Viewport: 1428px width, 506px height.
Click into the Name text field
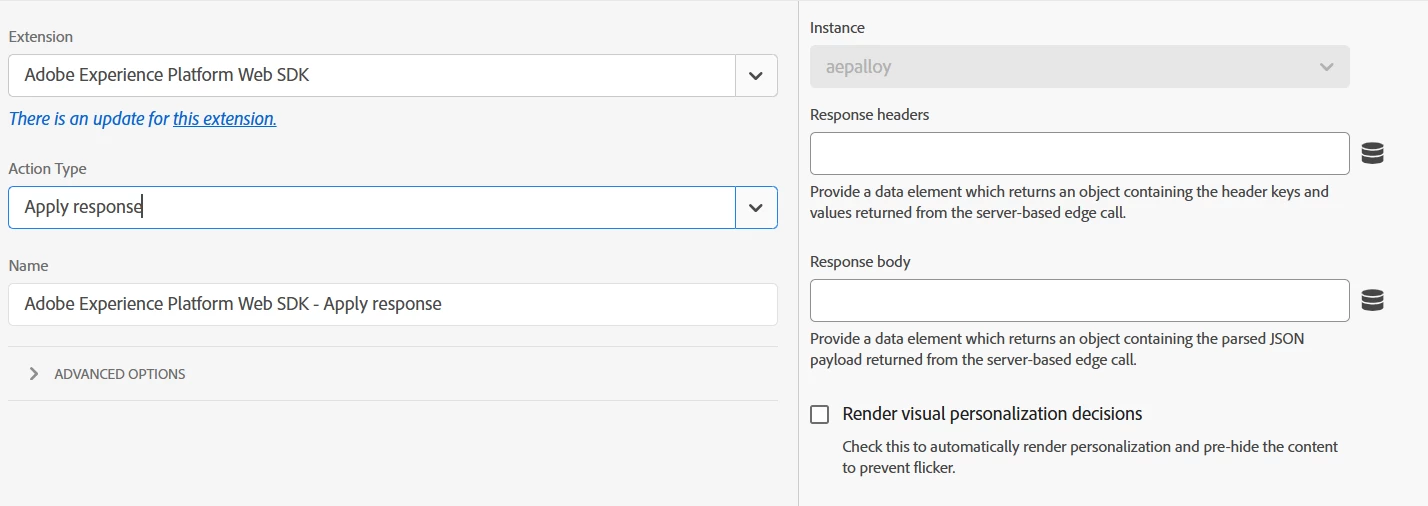tap(392, 304)
